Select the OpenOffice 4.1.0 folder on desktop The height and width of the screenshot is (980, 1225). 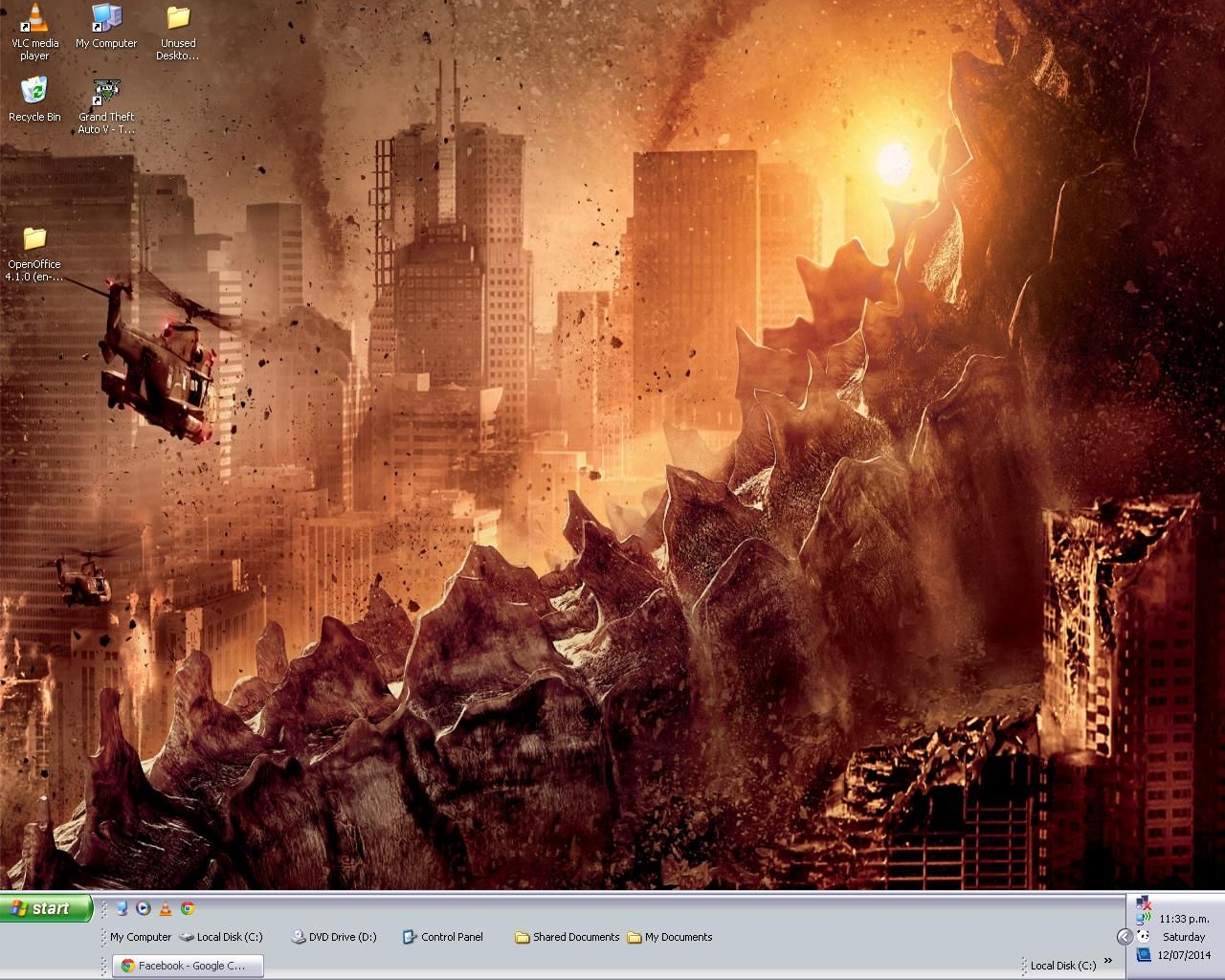point(34,254)
